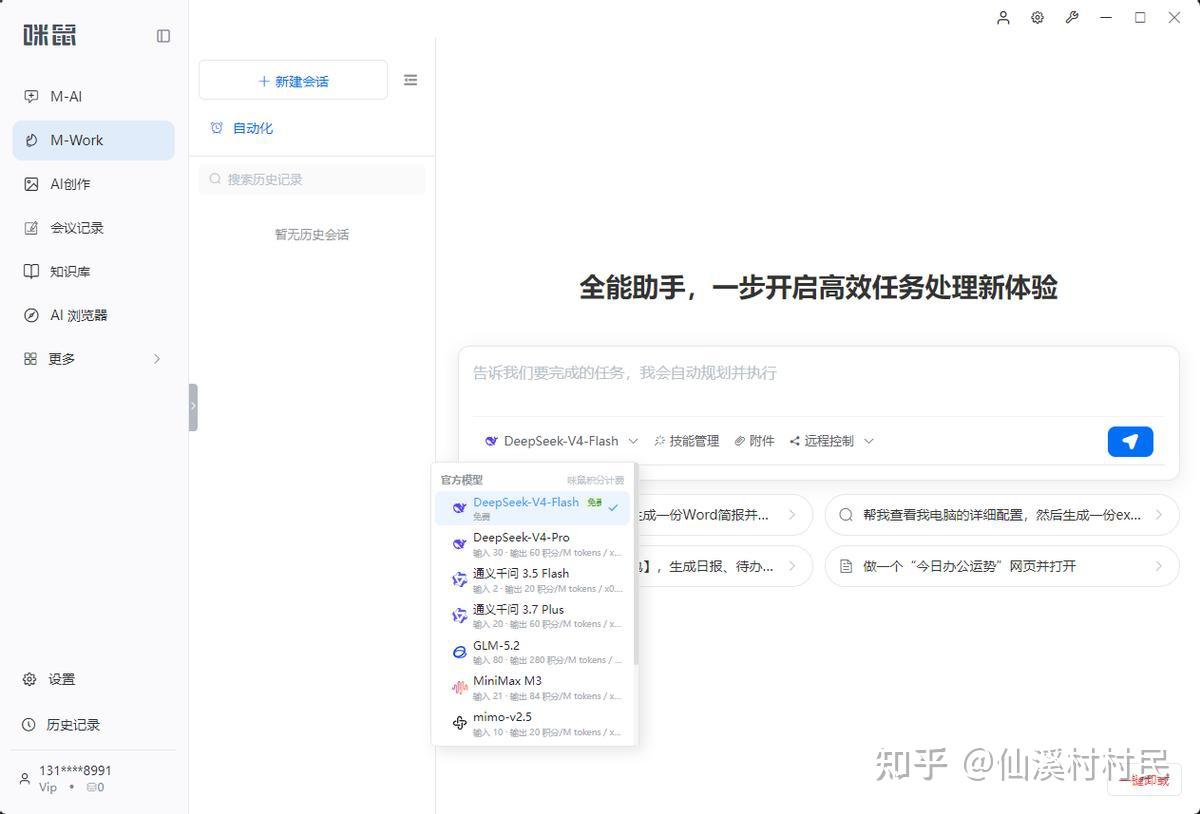Click chevron on 今日办公运势 suggestion
This screenshot has height=814, width=1200.
tap(1159, 566)
